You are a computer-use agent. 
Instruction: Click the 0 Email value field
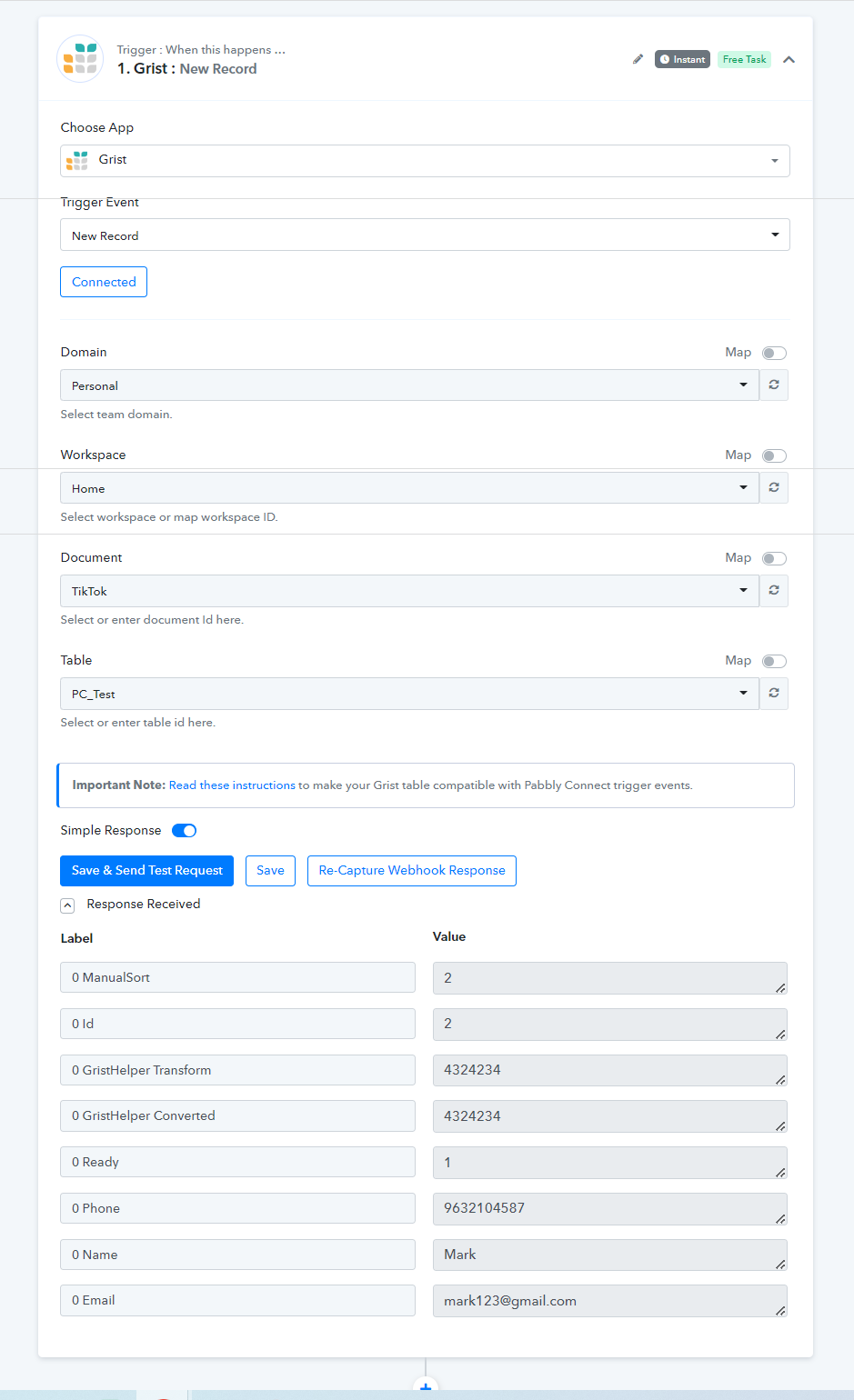[x=610, y=1301]
